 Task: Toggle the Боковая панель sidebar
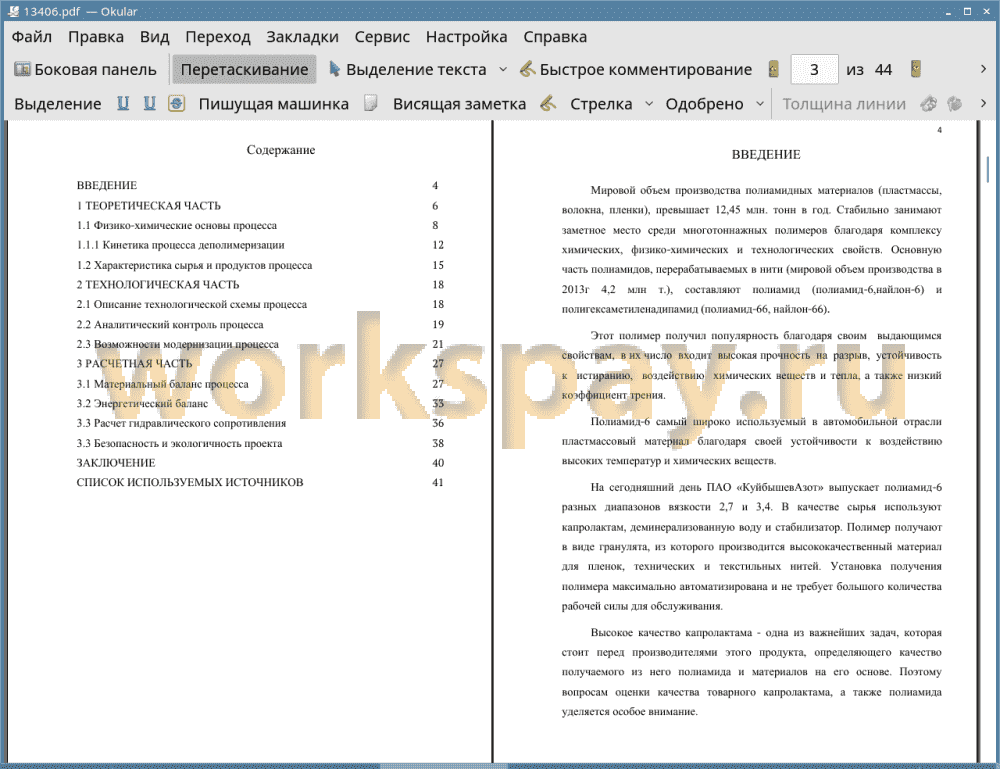85,70
